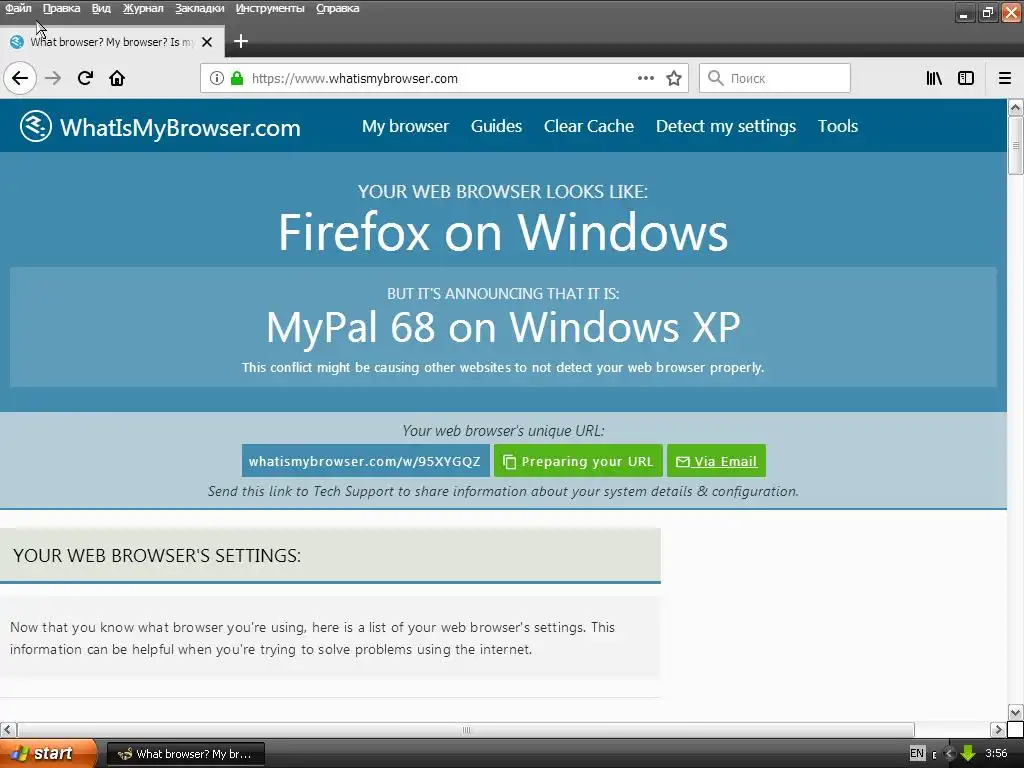
Task: Select the What browser tab
Action: tap(112, 42)
